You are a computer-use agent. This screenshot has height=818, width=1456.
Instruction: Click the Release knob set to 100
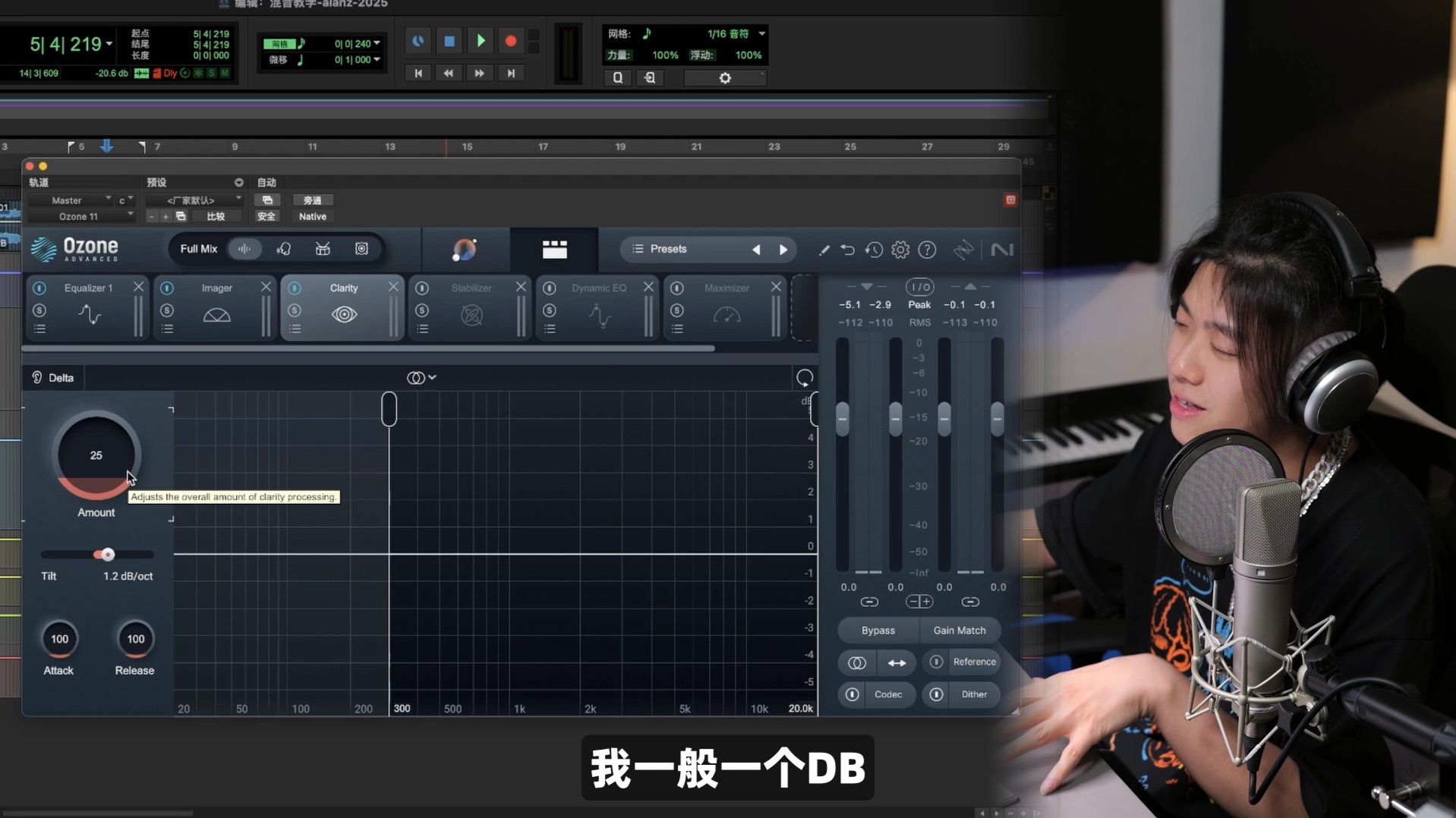coord(136,639)
